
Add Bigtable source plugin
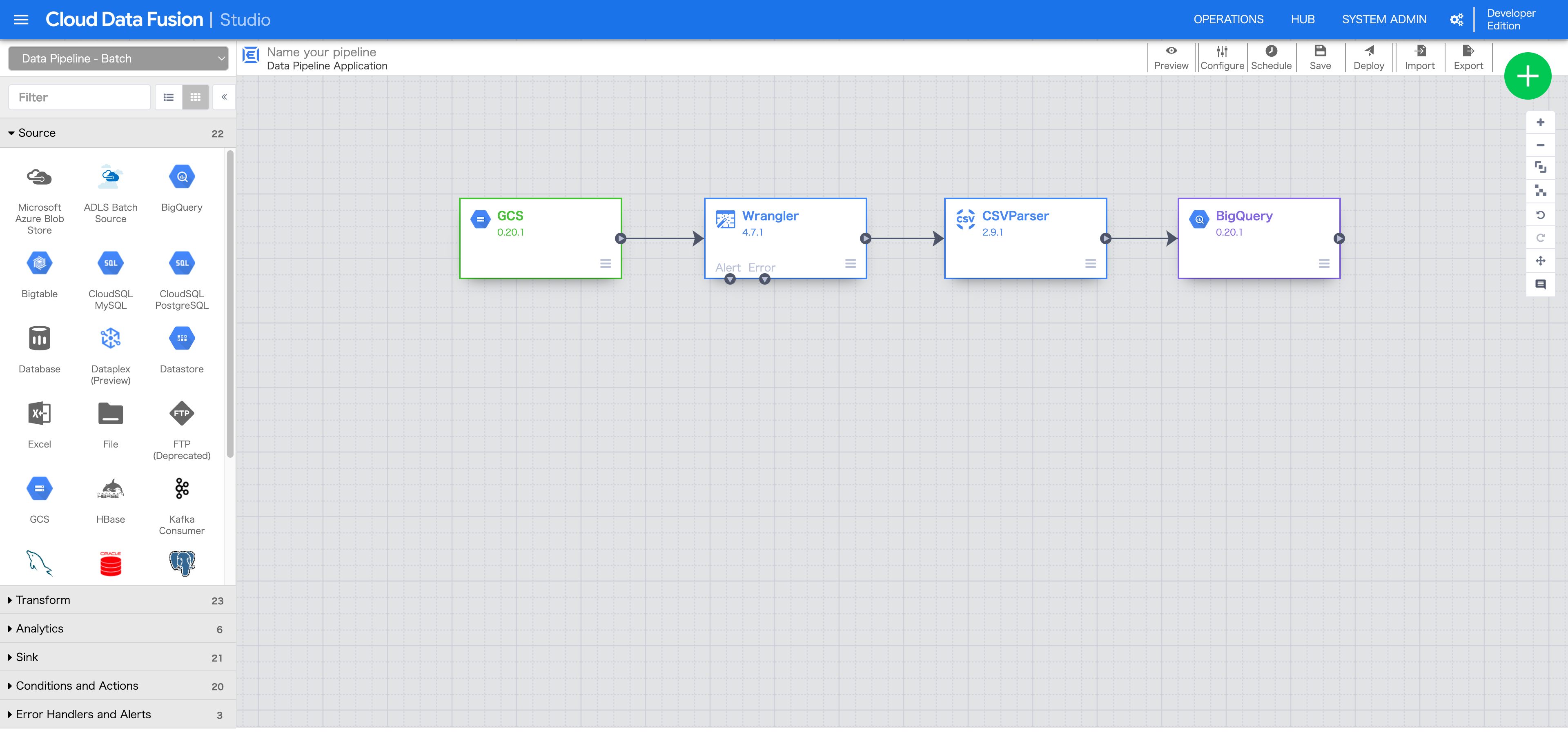click(40, 274)
